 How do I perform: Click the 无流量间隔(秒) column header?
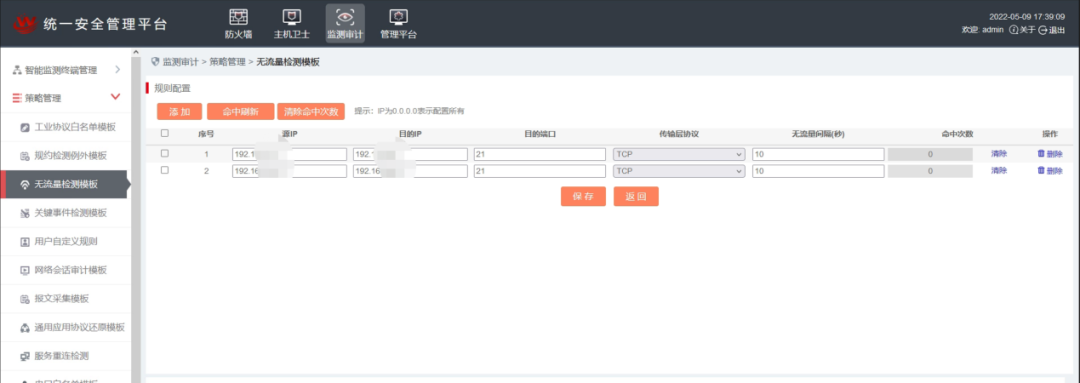tap(818, 134)
